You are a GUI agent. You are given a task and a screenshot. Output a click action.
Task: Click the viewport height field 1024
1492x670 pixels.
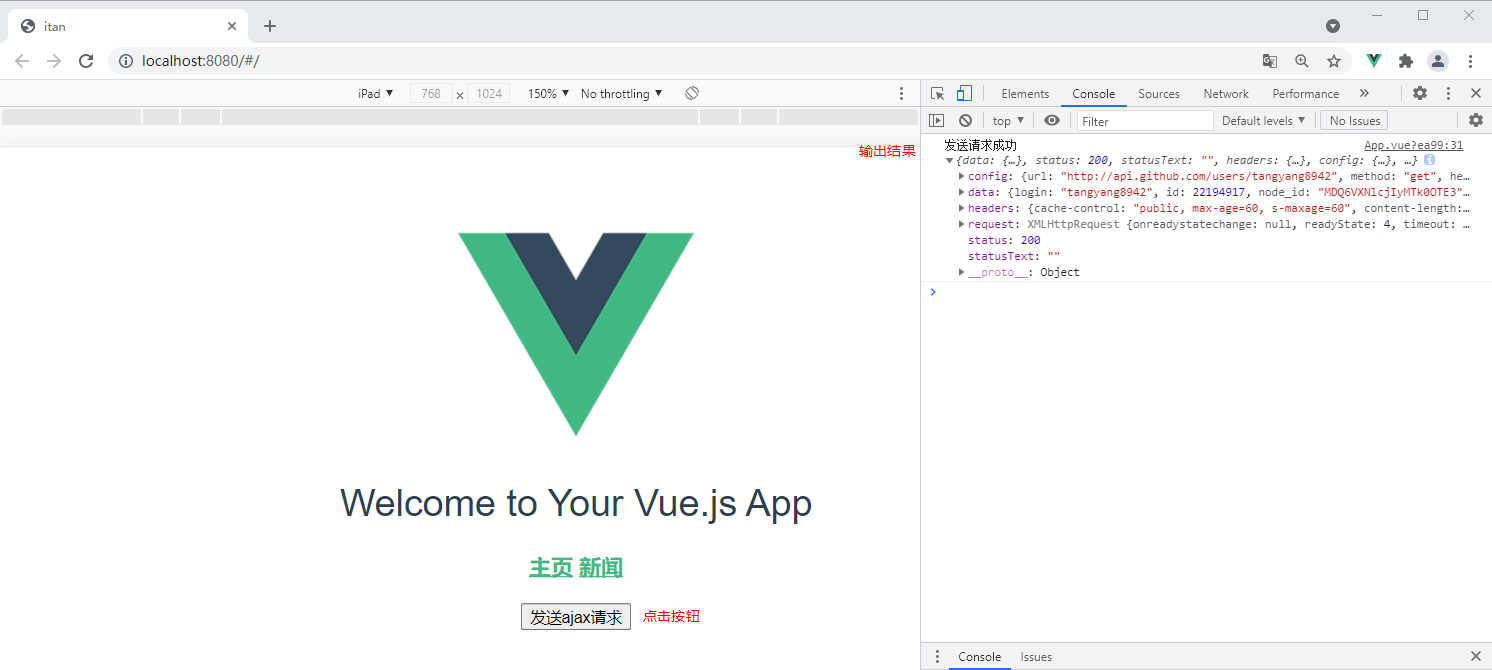click(489, 93)
